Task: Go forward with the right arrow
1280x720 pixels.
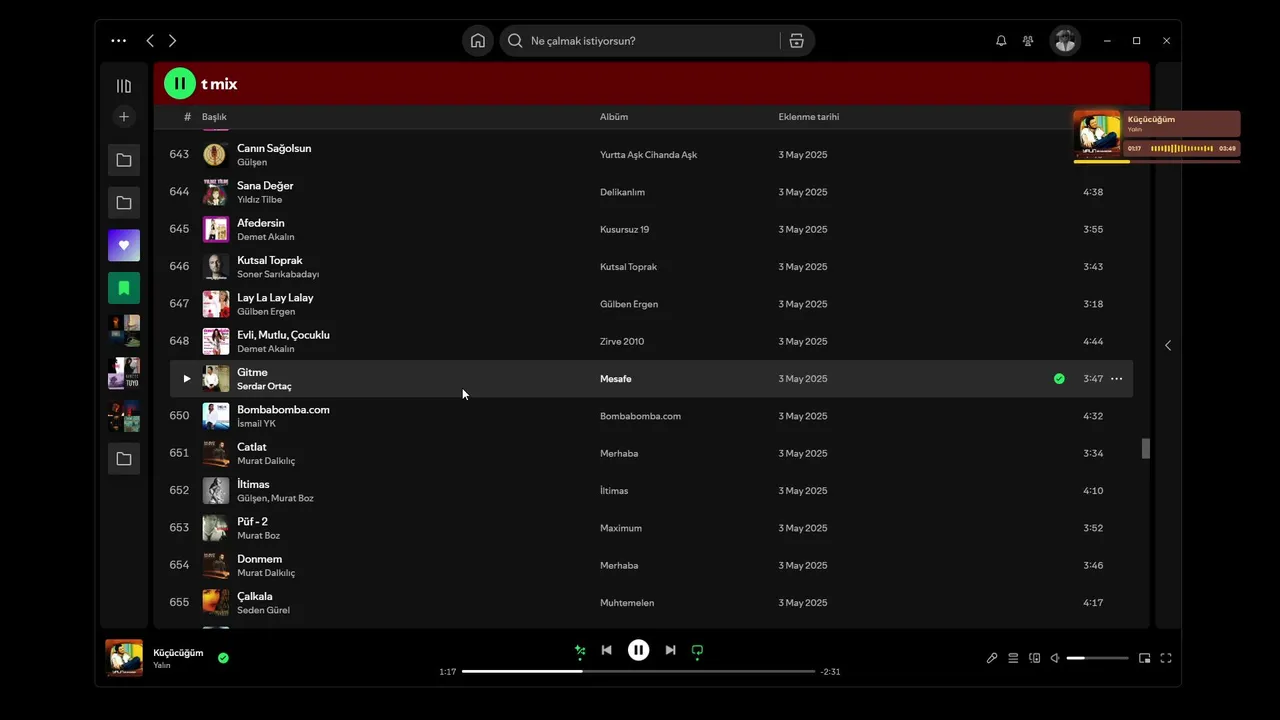Action: coord(172,41)
